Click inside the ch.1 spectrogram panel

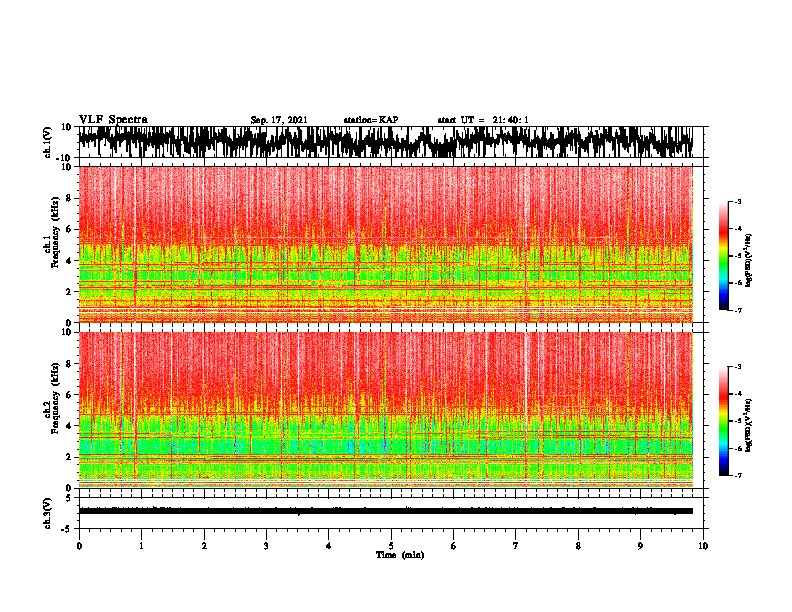[x=385, y=244]
